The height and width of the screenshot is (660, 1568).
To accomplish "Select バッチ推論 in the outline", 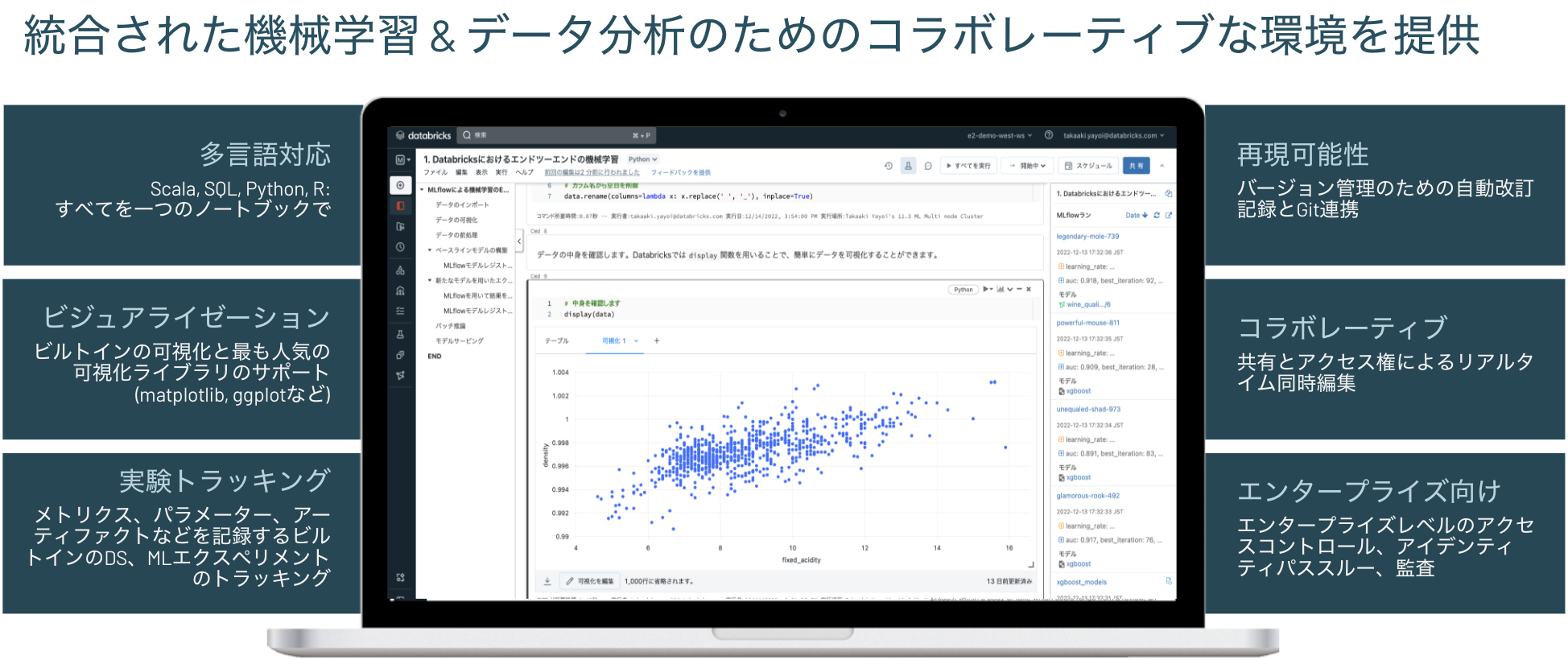I will pos(451,326).
